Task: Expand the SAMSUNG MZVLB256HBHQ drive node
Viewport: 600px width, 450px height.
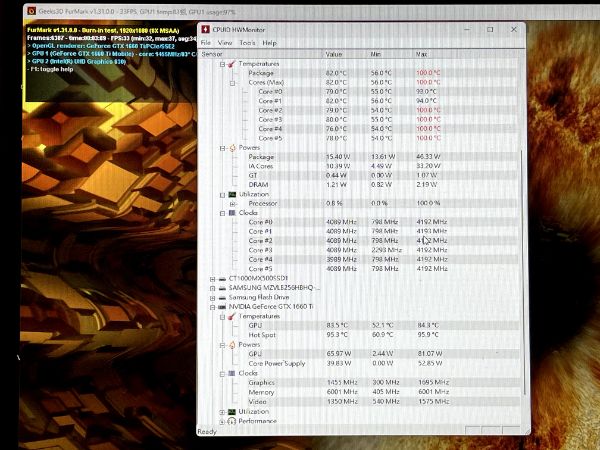Action: (x=212, y=288)
